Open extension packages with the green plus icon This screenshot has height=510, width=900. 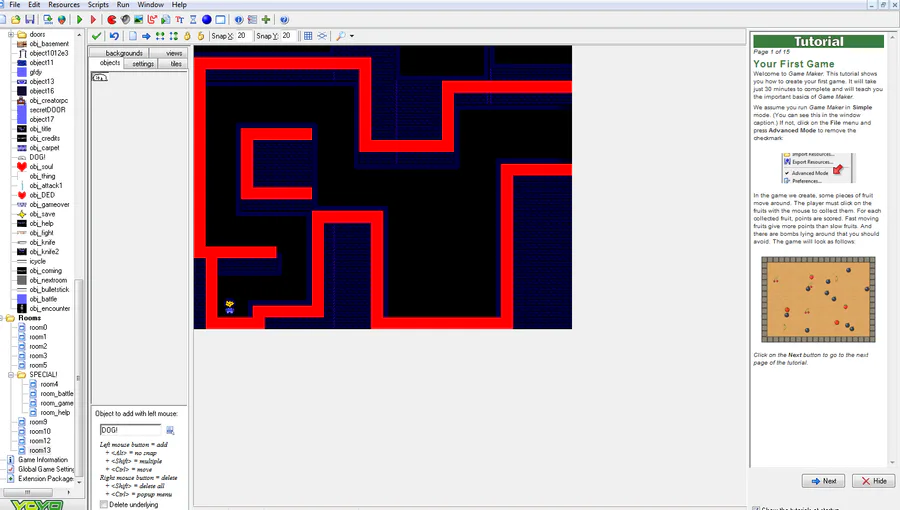266,20
